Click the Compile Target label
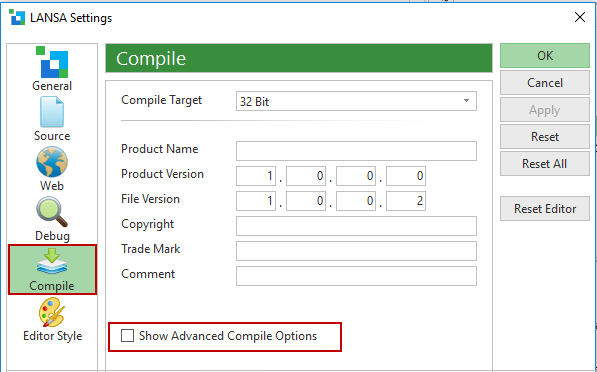This screenshot has width=597, height=372. 161,100
